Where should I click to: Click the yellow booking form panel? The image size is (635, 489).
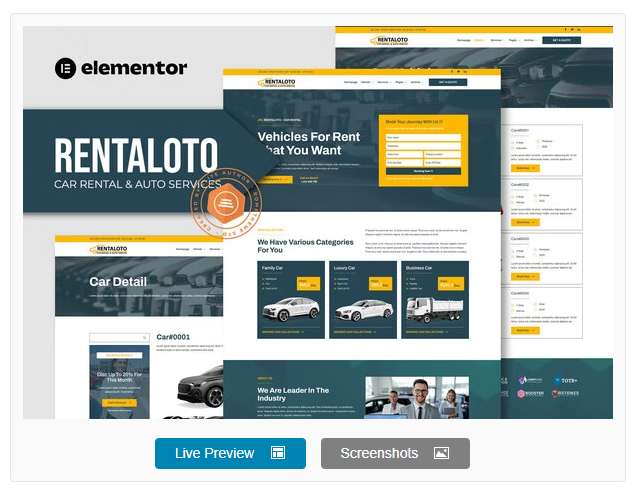[423, 150]
